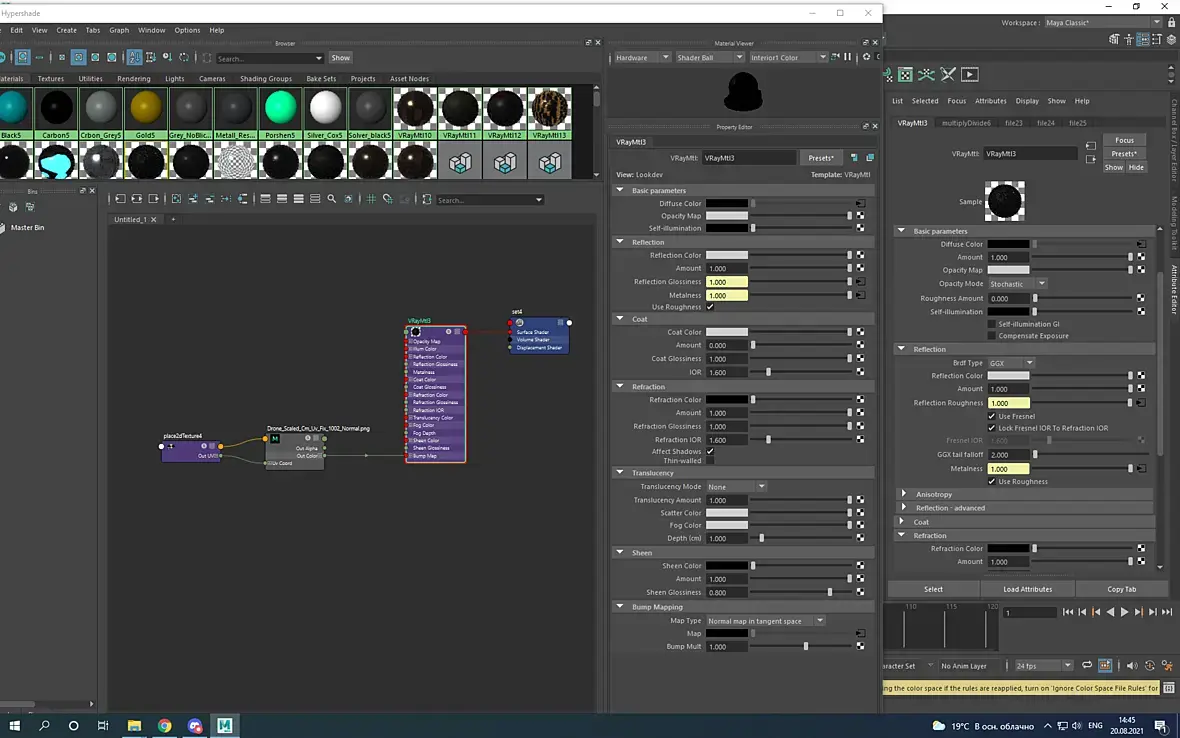Switch to the Textures tab
Image resolution: width=1180 pixels, height=738 pixels.
click(50, 78)
